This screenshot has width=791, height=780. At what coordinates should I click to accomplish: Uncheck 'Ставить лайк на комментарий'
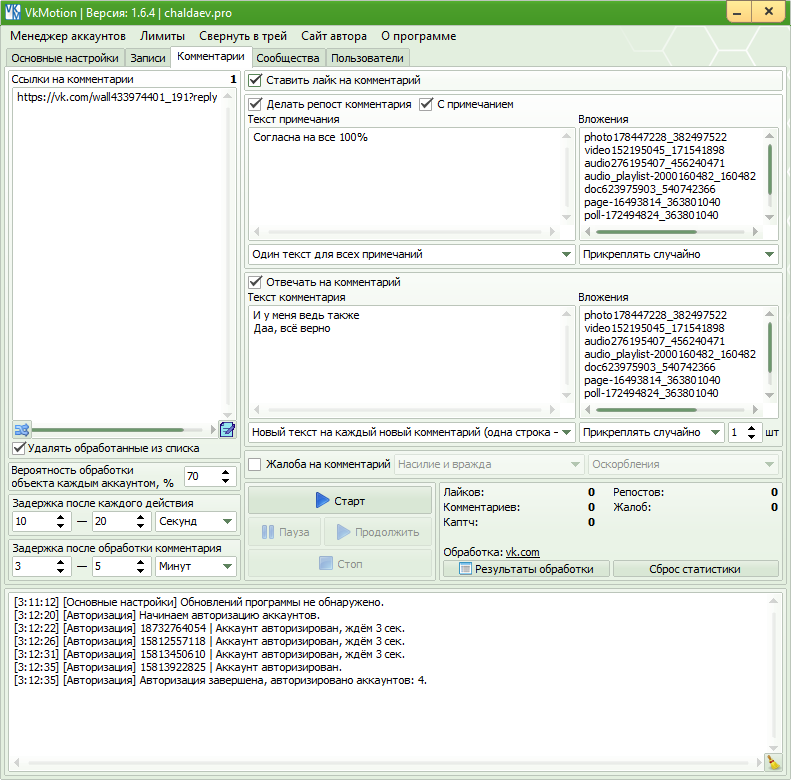tap(256, 80)
